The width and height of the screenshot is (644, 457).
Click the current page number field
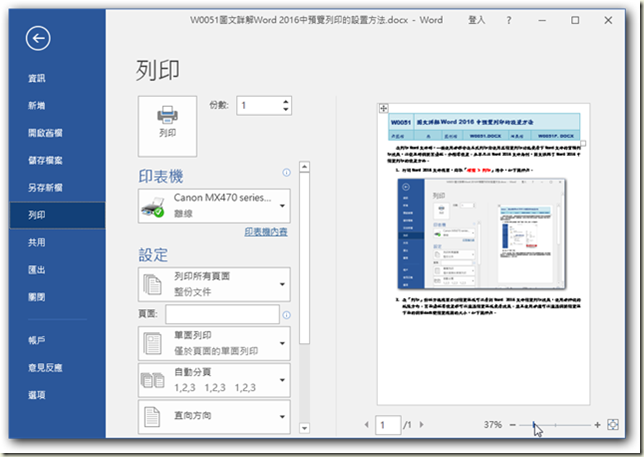coord(388,425)
